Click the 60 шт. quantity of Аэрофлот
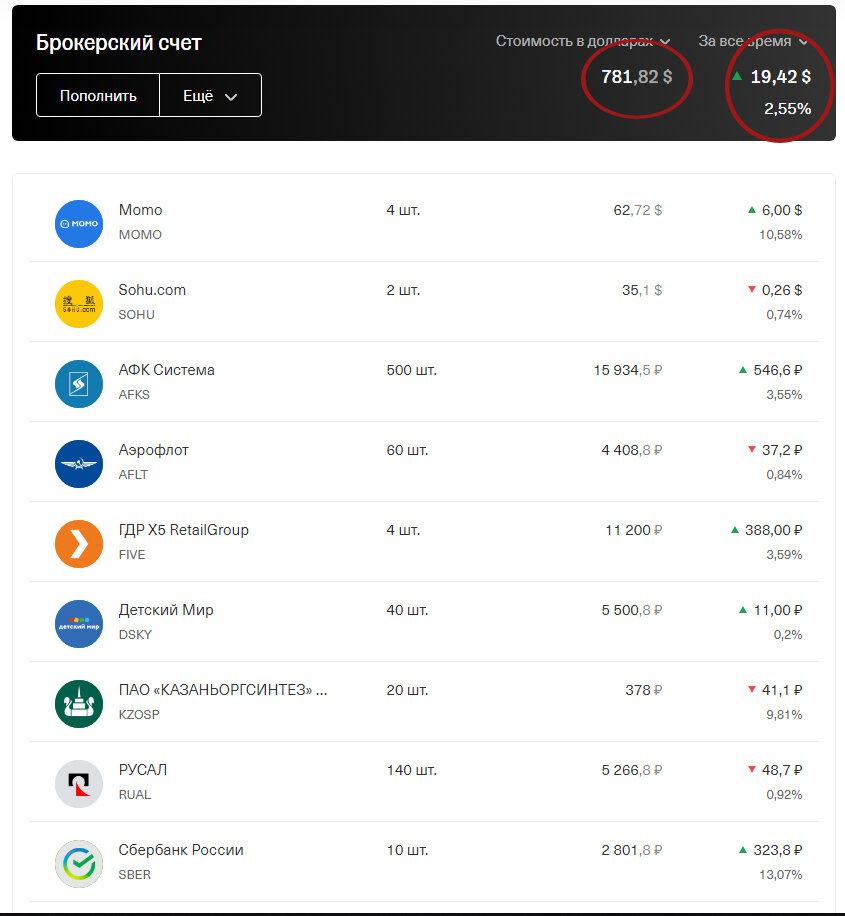The height and width of the screenshot is (916, 845). pyautogui.click(x=407, y=450)
